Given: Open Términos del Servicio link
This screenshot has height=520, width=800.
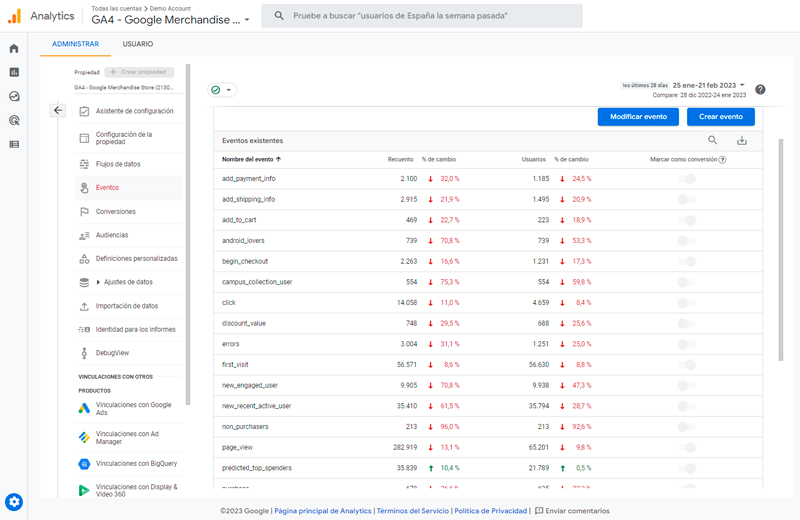Looking at the screenshot, I should click(x=413, y=511).
